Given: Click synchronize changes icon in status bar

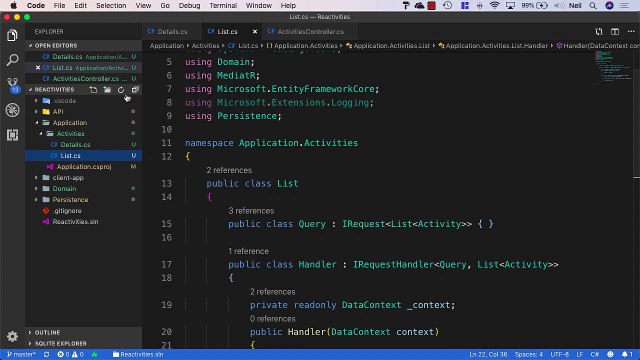Looking at the screenshot, I should click(47, 354).
